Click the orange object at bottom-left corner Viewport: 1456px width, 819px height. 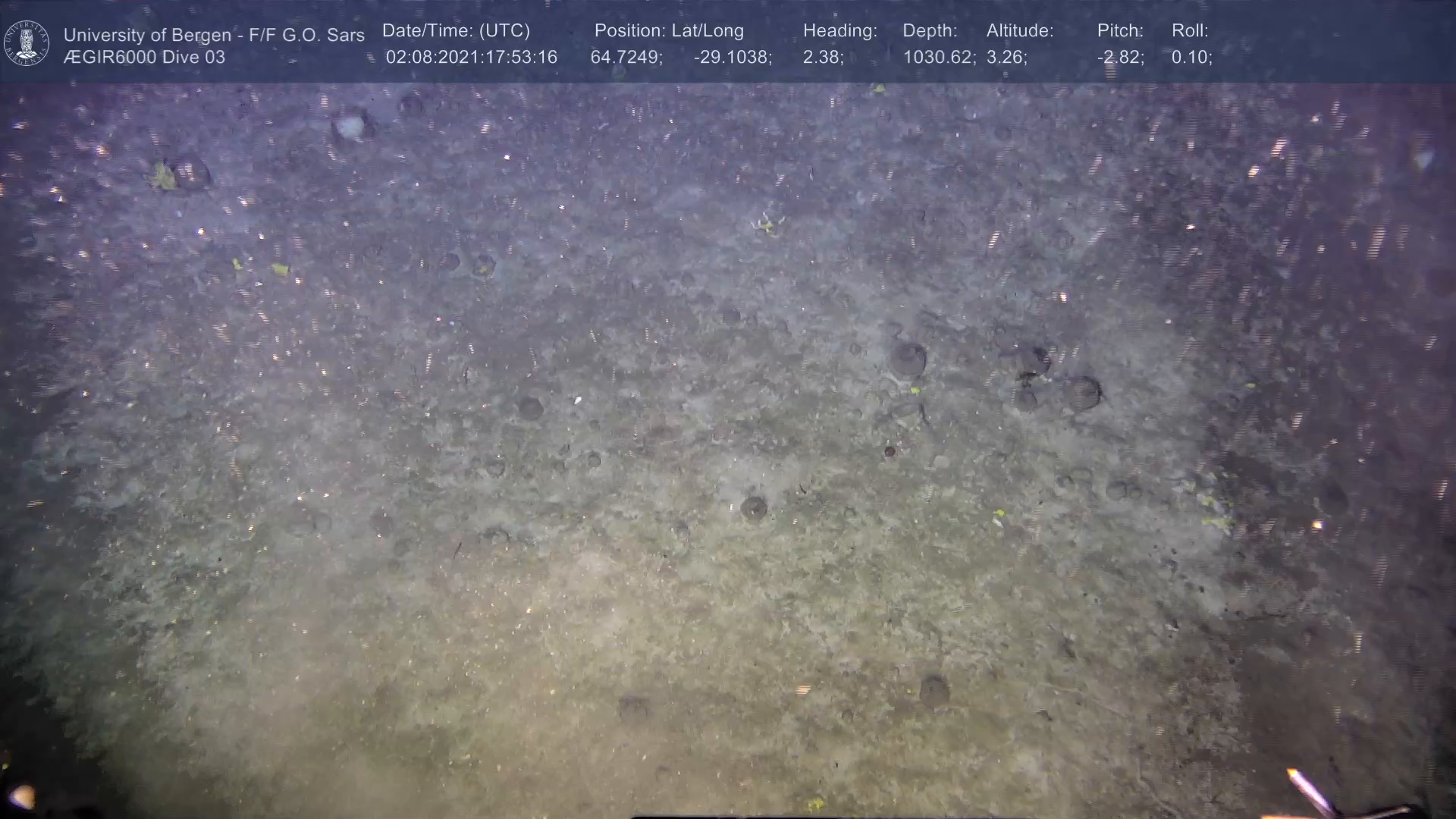[23, 795]
